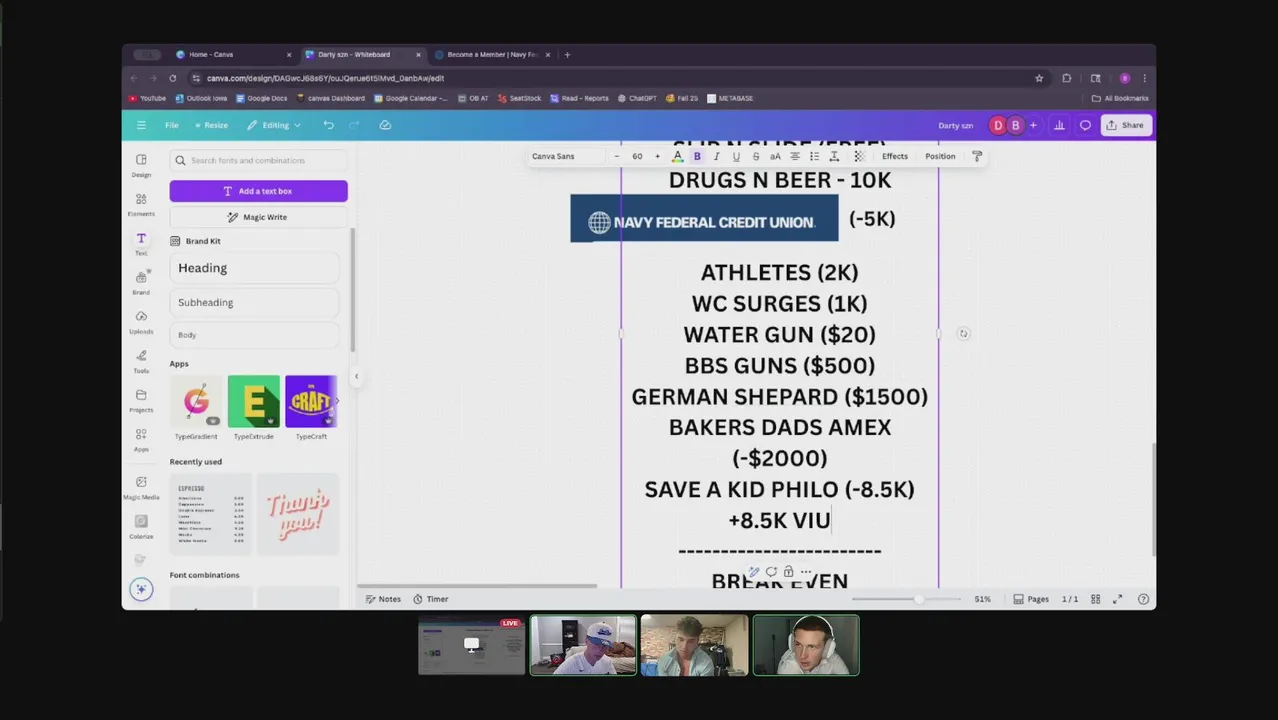The height and width of the screenshot is (720, 1278).
Task: Toggle strikethrough formatting
Action: coord(755,156)
